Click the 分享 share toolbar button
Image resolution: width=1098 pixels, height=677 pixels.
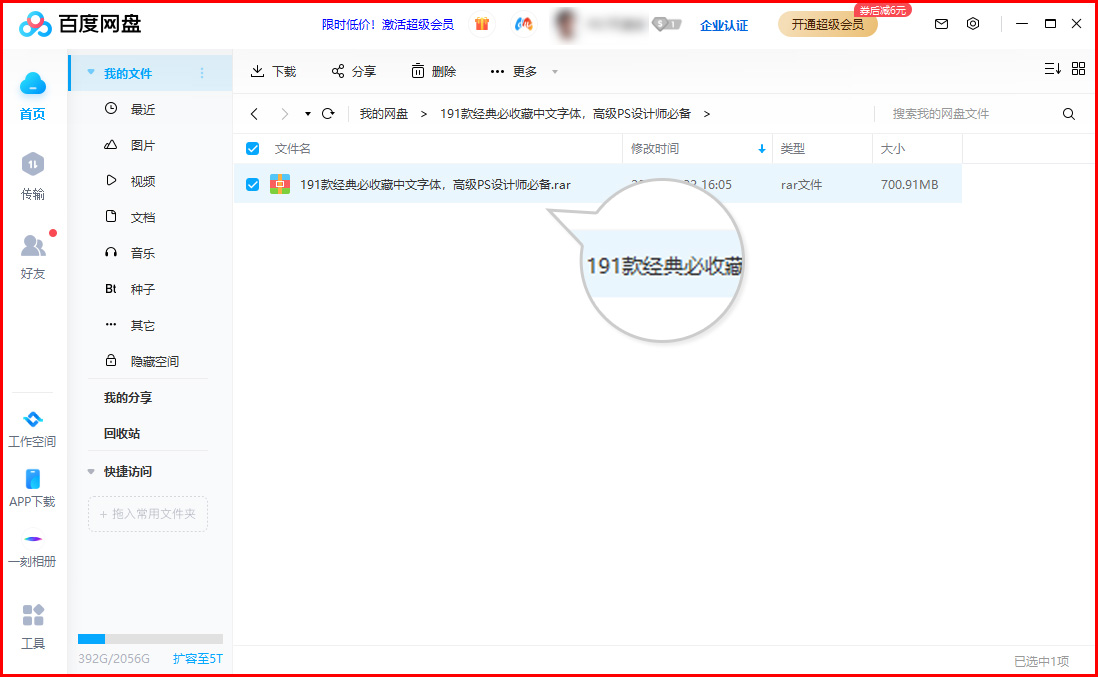click(x=354, y=71)
